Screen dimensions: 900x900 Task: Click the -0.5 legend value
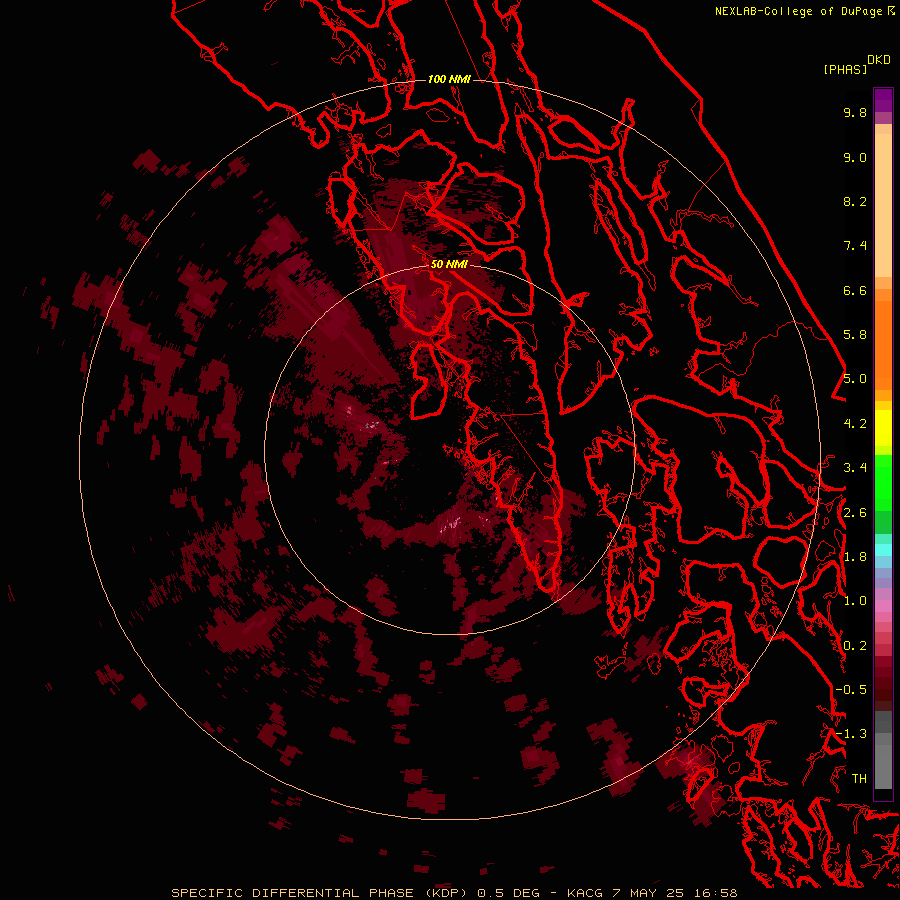851,690
